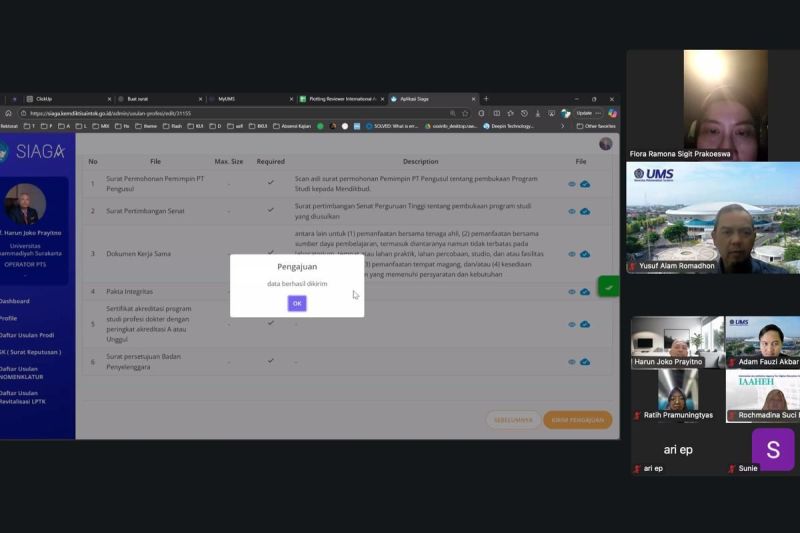Select Yusuf Alam Romadhon's video tile

pos(713,218)
